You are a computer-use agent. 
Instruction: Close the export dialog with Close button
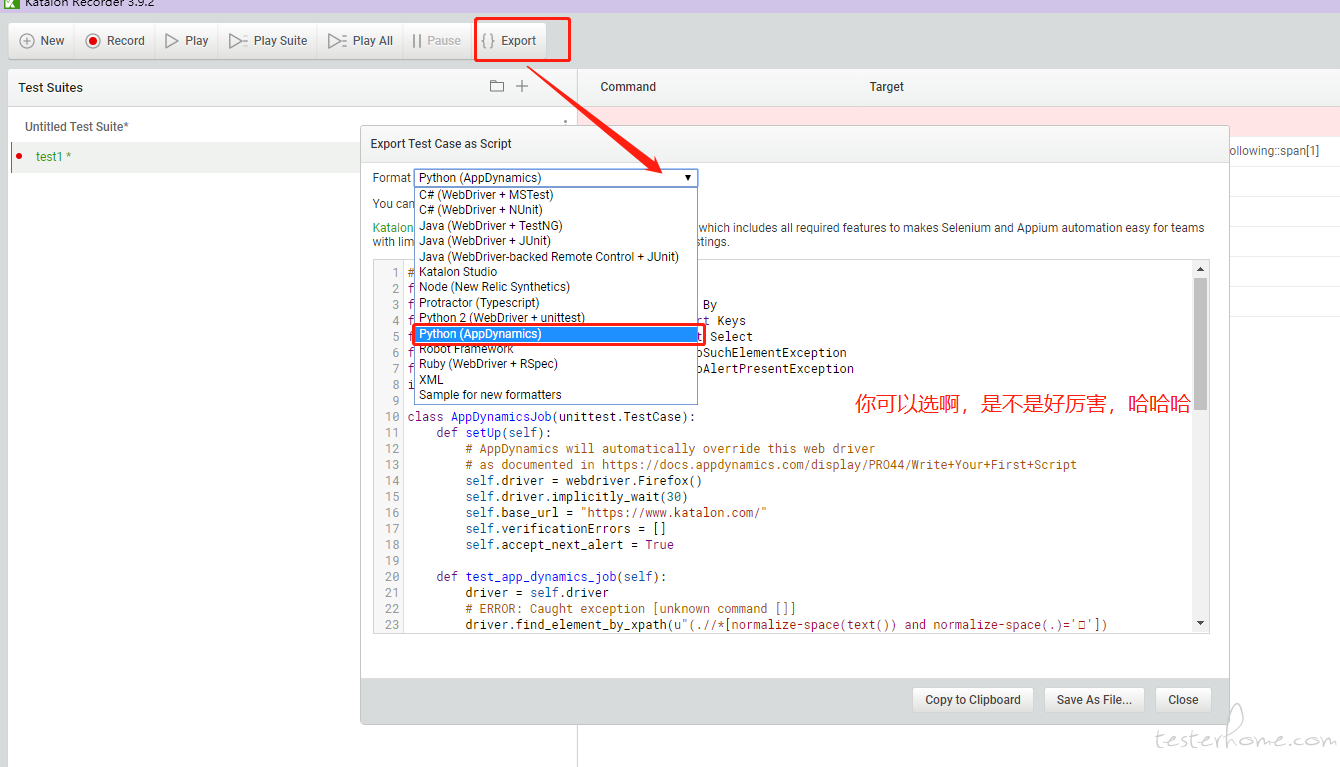pos(1183,700)
